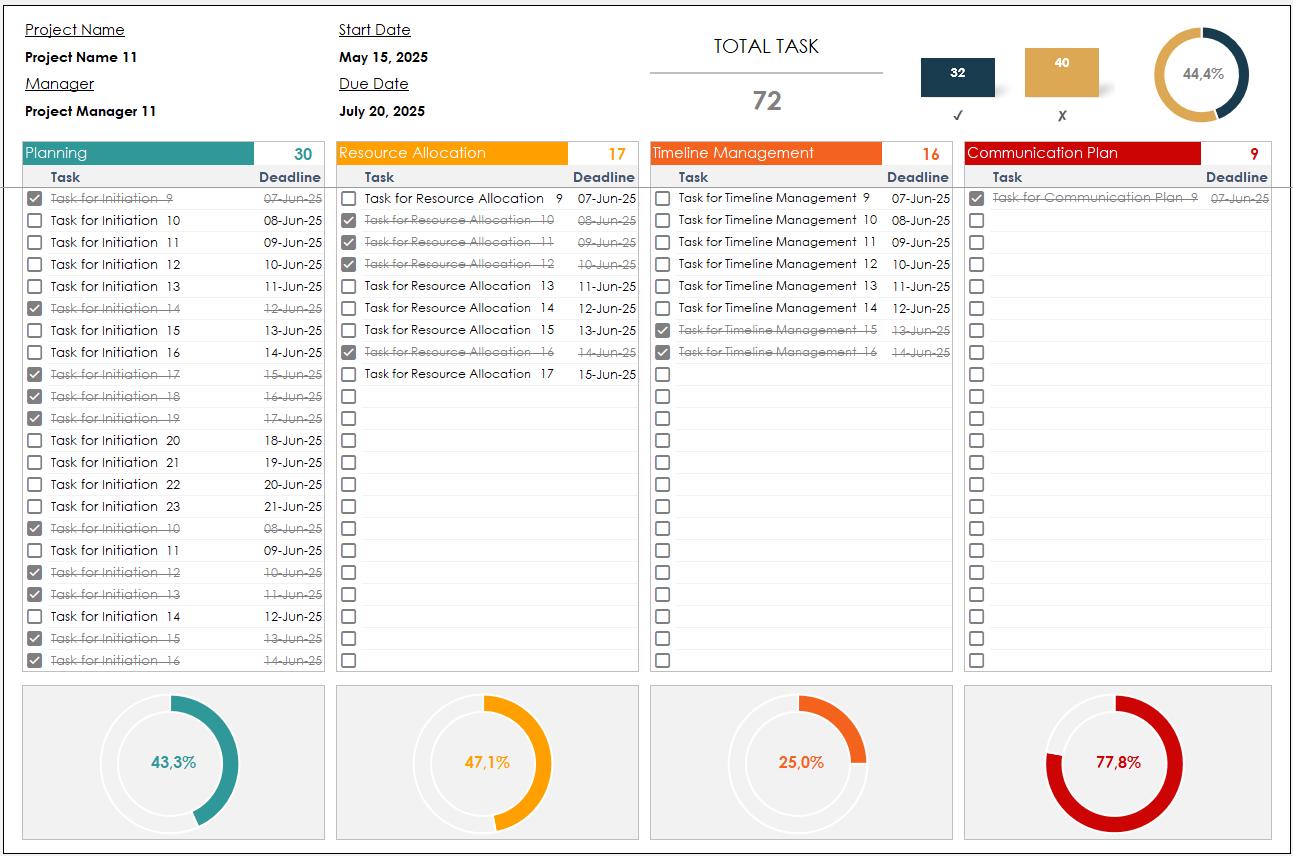Uncheck Task for Resource Allocation 16 checkbox
This screenshot has height=856, width=1293.
349,352
